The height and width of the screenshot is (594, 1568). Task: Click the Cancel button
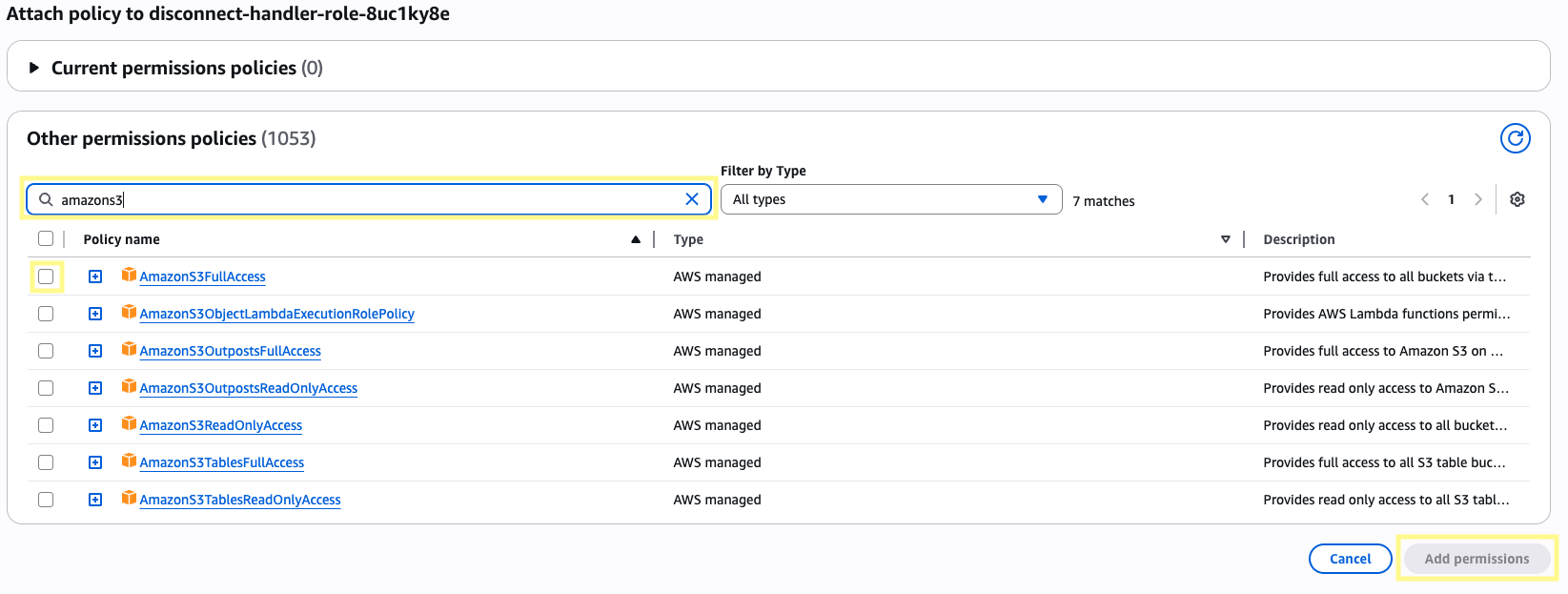point(1350,559)
